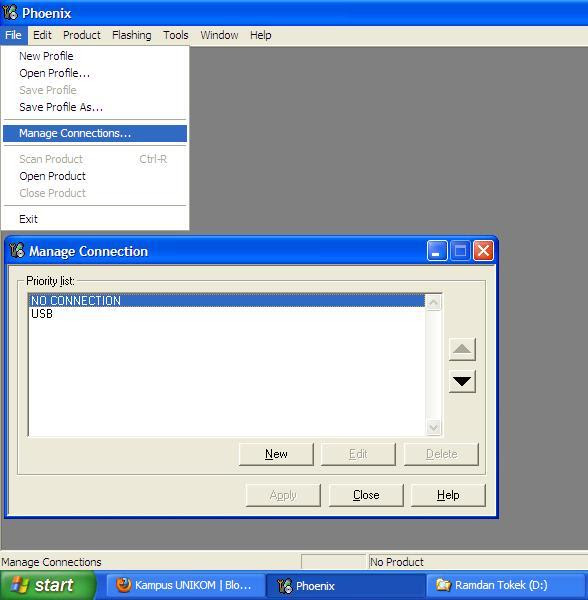588x600 pixels.
Task: Switch to Phoenix in the taskbar
Action: coord(345,585)
